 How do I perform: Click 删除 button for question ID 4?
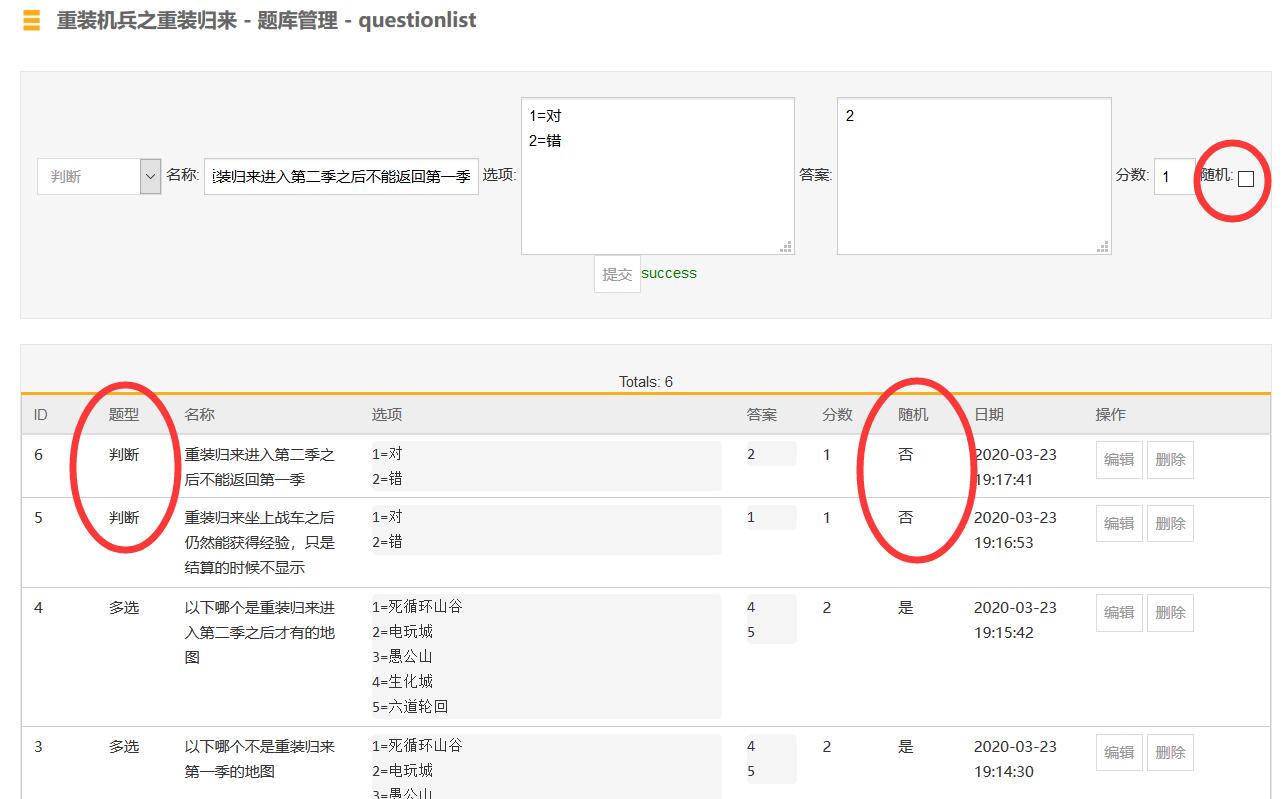(1170, 613)
